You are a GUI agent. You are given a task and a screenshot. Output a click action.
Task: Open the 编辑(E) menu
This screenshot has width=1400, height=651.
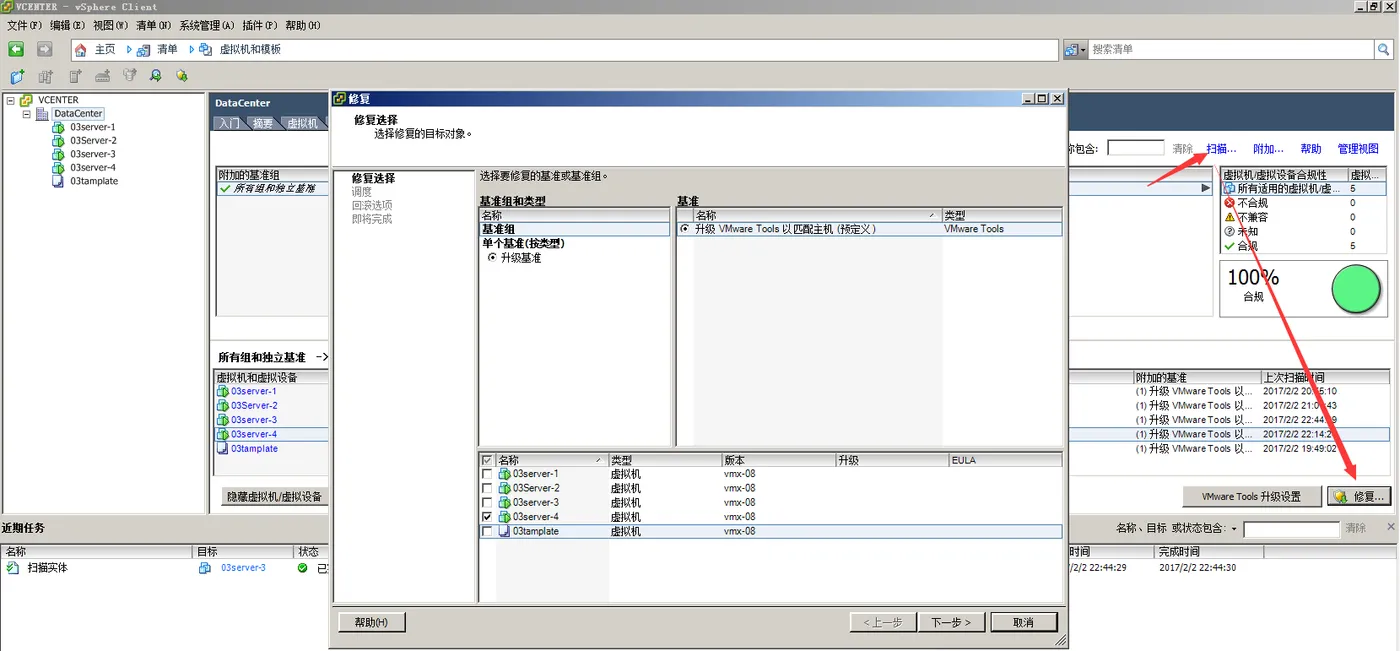[x=67, y=25]
